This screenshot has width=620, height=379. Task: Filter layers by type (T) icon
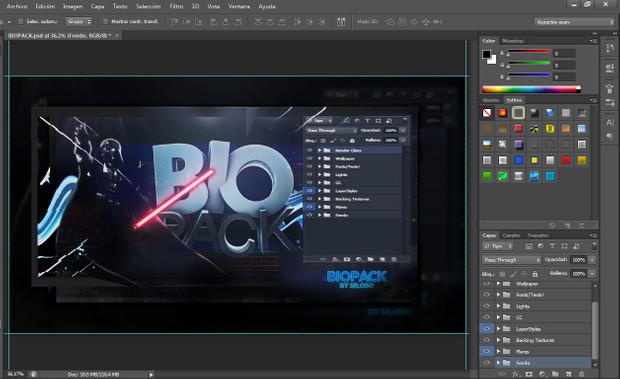(552, 246)
